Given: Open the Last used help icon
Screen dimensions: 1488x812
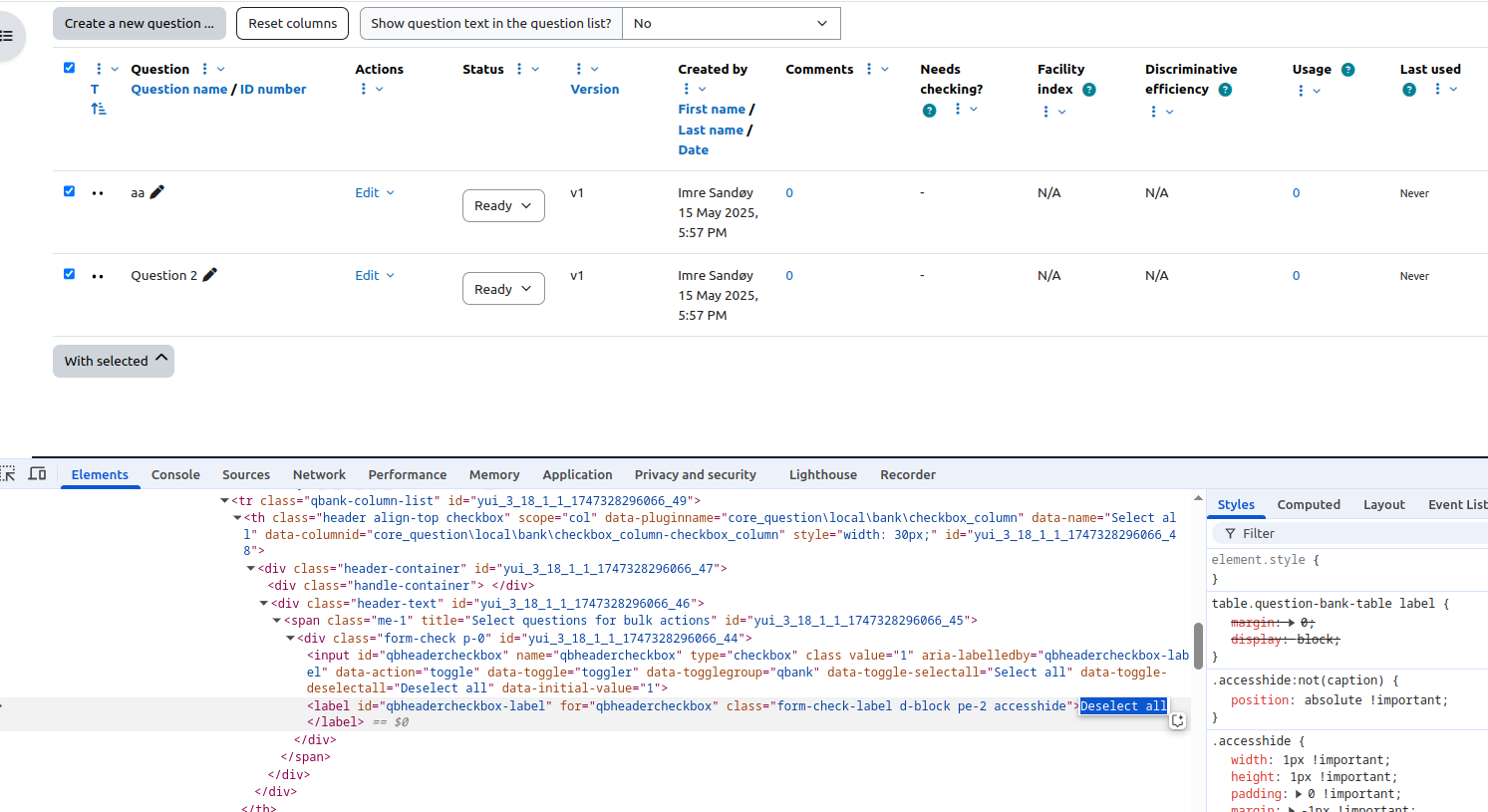Looking at the screenshot, I should click(x=1409, y=90).
